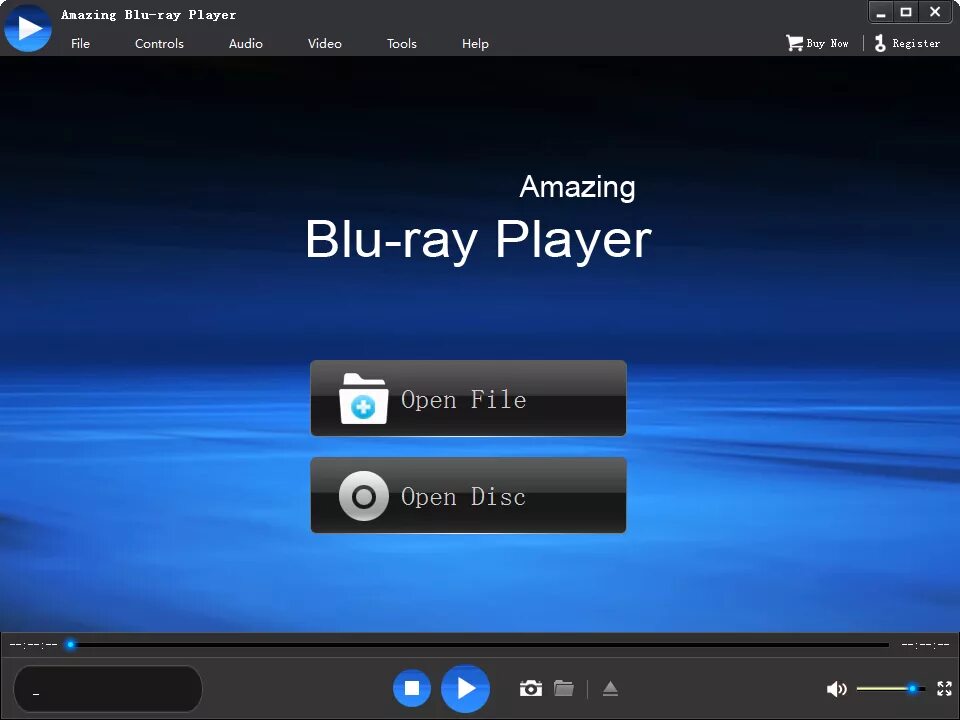Minimize the player window

[x=881, y=12]
